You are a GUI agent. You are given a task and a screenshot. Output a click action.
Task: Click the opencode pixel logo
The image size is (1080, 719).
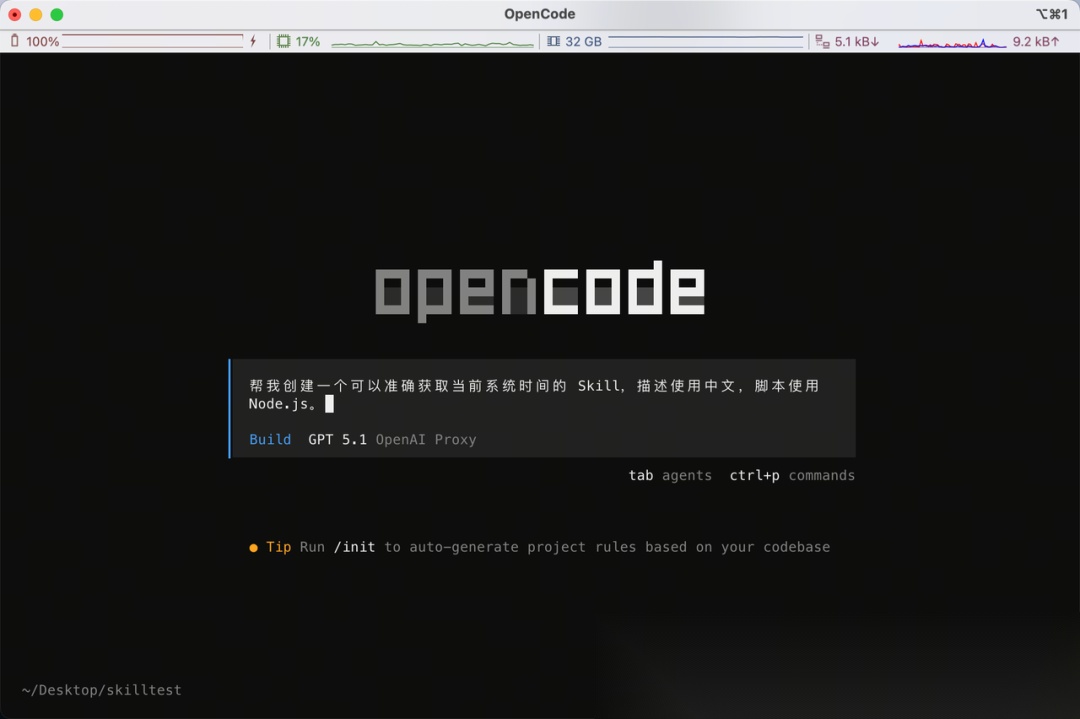pyautogui.click(x=540, y=291)
